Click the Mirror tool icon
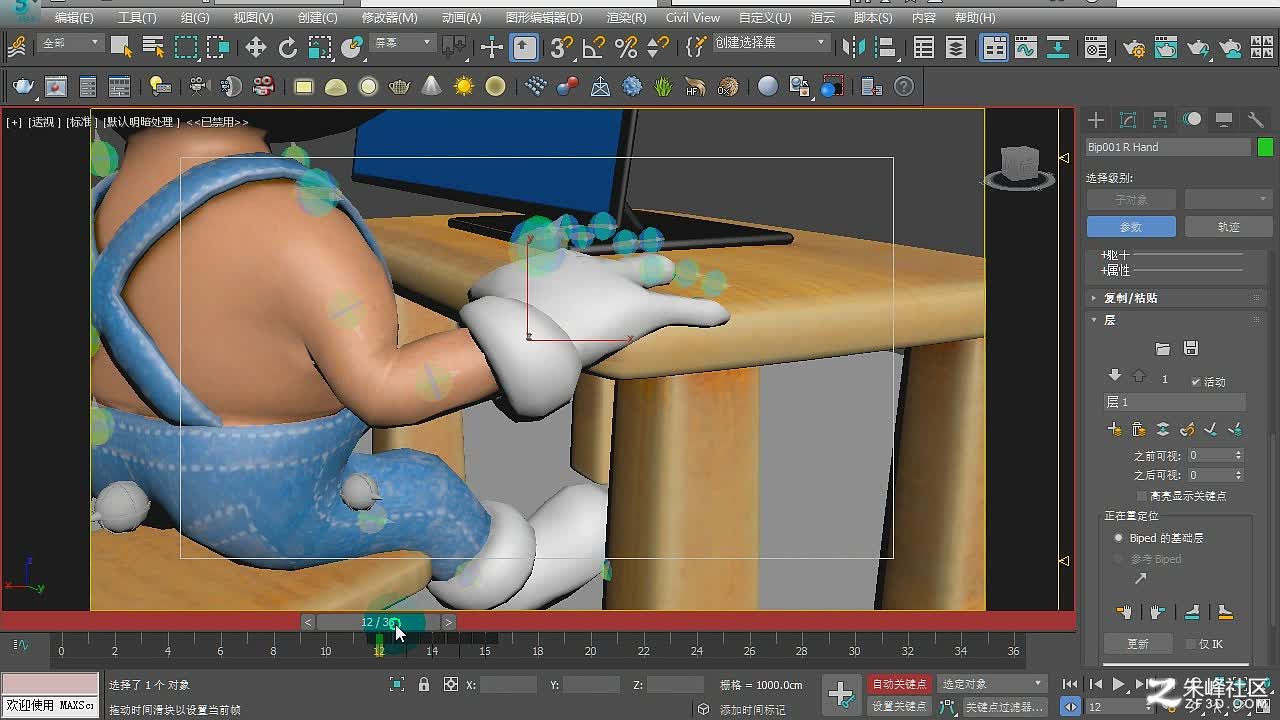This screenshot has height=720, width=1280. point(853,47)
